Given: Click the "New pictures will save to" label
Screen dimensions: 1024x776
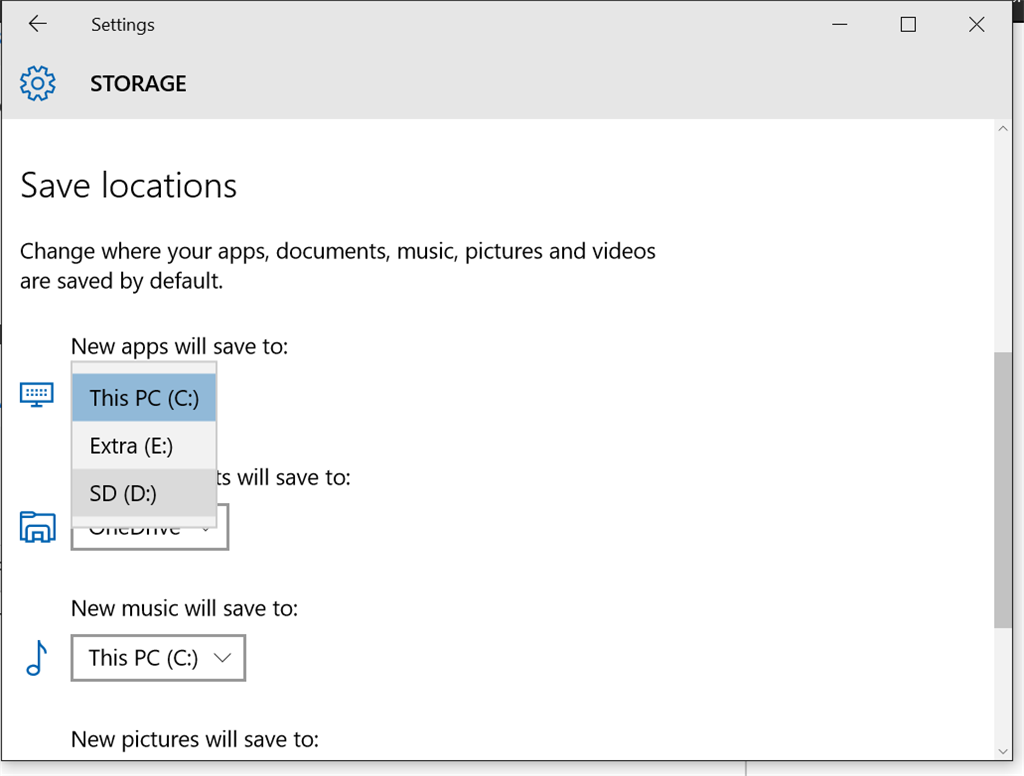Looking at the screenshot, I should [195, 740].
